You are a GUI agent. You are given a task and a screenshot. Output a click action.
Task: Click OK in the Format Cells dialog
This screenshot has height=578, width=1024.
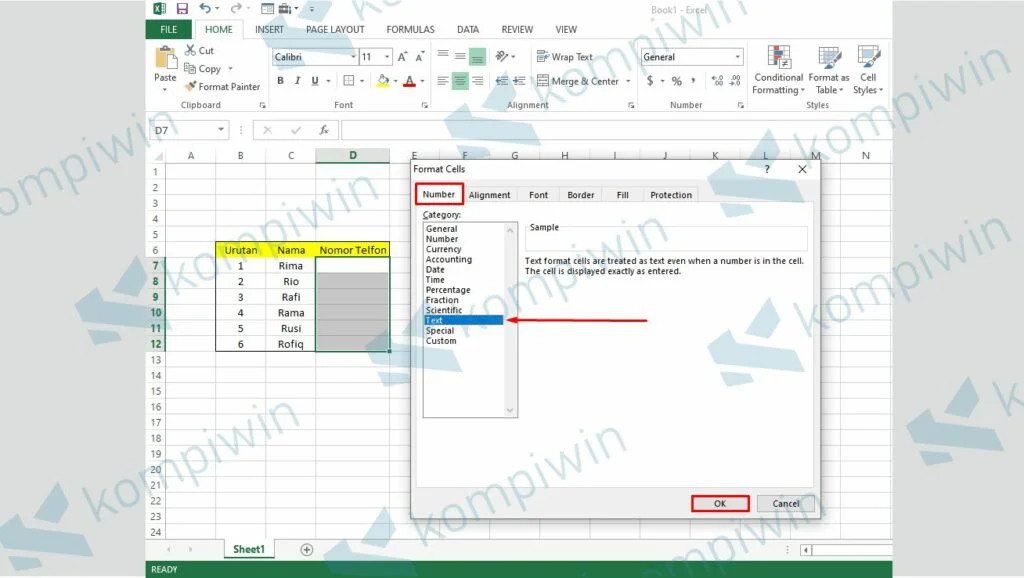point(719,503)
